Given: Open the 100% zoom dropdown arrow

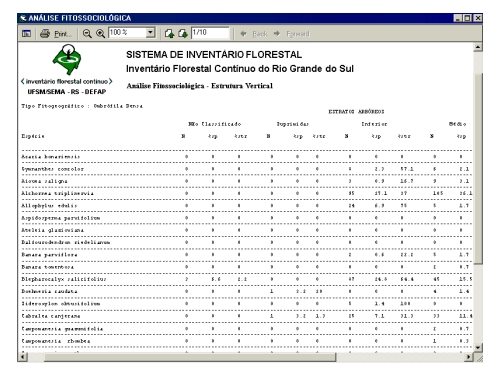Looking at the screenshot, I should coord(151,33).
